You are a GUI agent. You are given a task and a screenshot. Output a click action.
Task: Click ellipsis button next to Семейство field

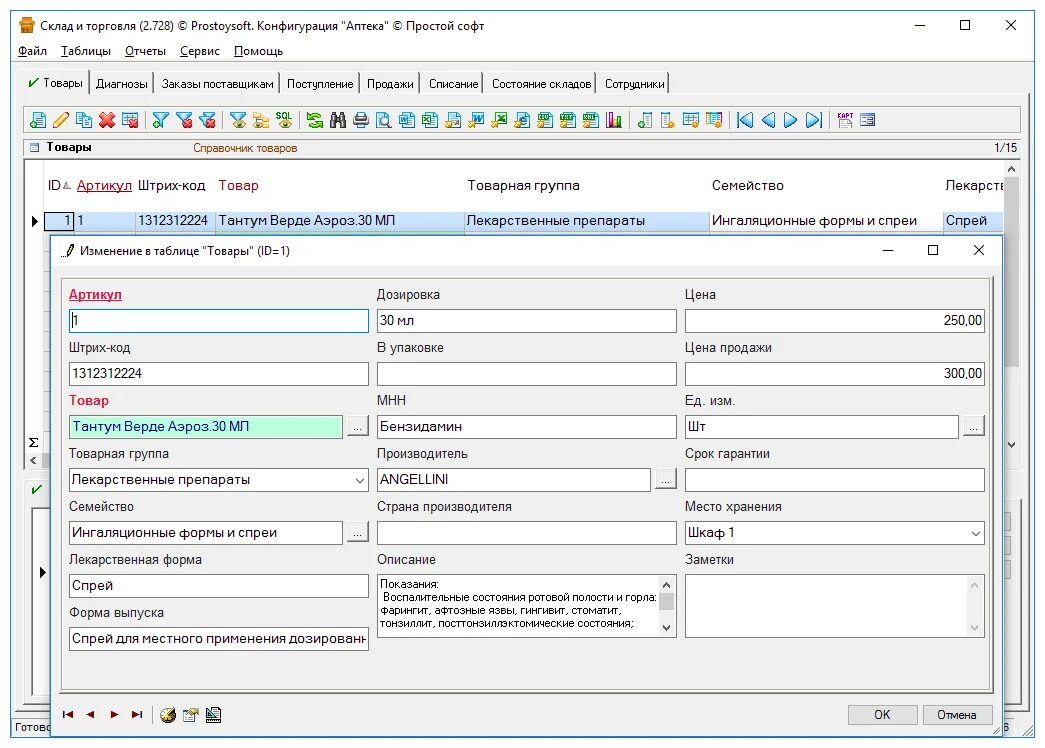coord(358,532)
